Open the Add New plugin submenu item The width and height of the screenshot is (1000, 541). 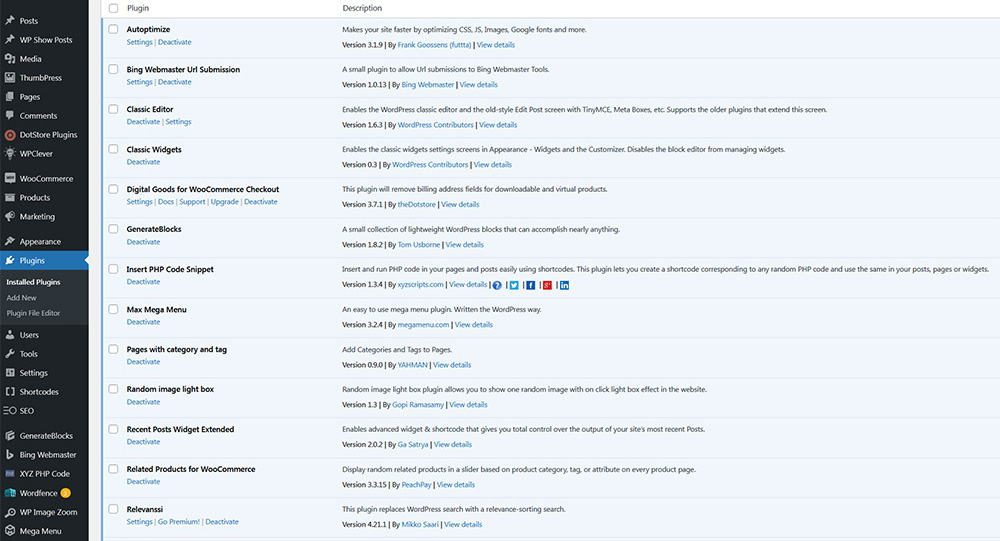click(x=21, y=298)
